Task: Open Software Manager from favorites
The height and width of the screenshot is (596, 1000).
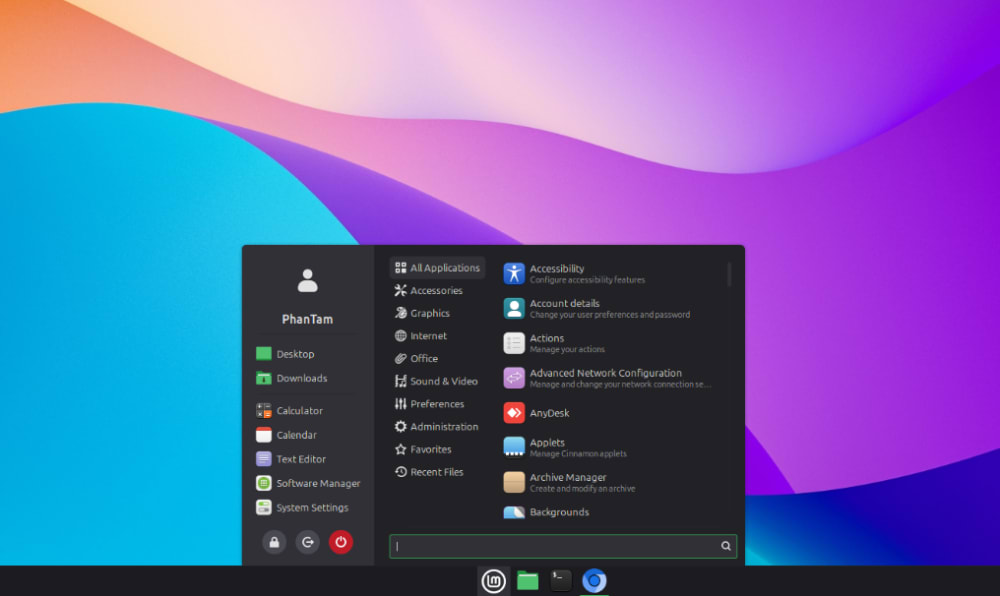Action: (x=307, y=483)
